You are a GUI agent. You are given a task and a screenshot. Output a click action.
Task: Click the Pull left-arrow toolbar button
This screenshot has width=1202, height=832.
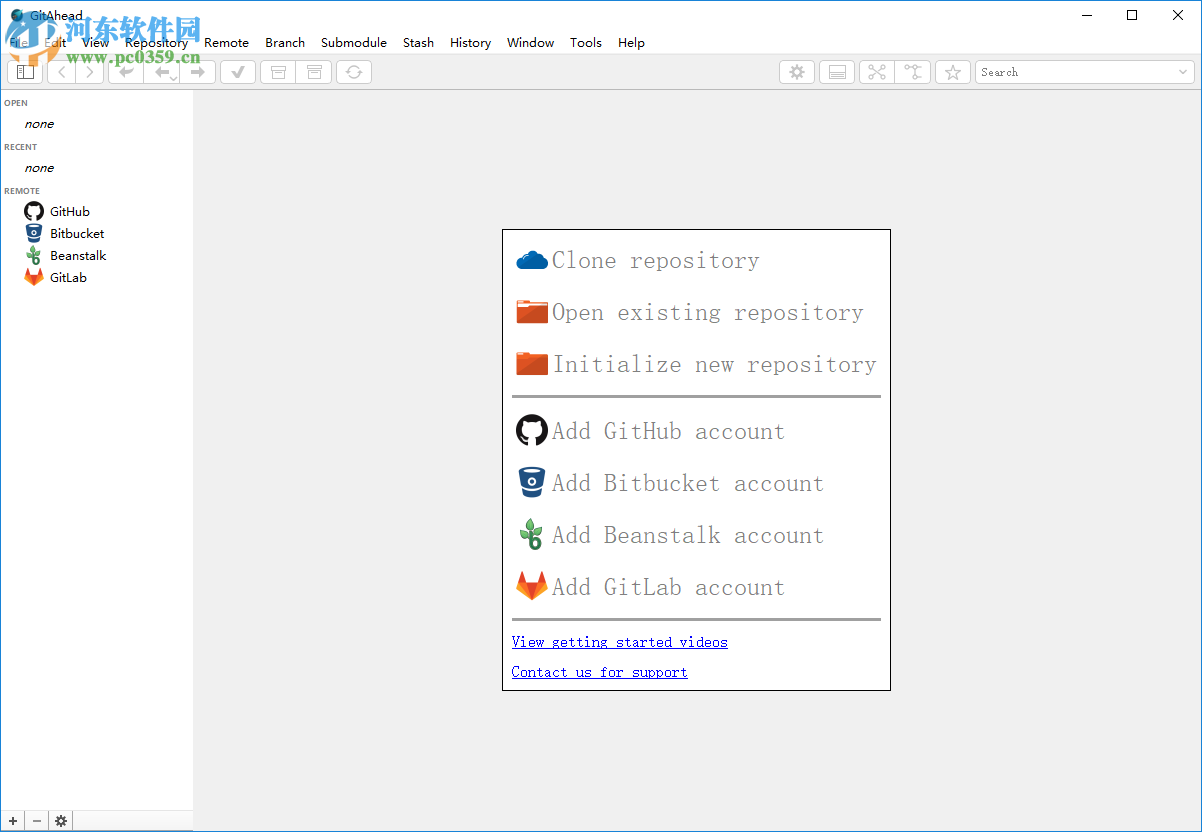162,72
